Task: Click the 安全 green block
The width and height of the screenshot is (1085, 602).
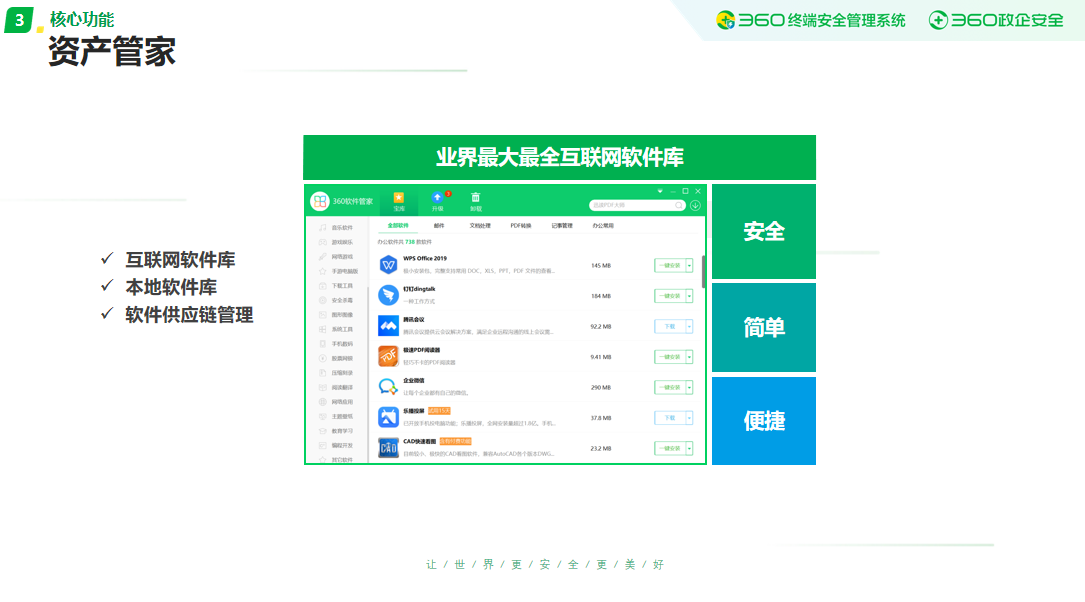Action: point(764,231)
